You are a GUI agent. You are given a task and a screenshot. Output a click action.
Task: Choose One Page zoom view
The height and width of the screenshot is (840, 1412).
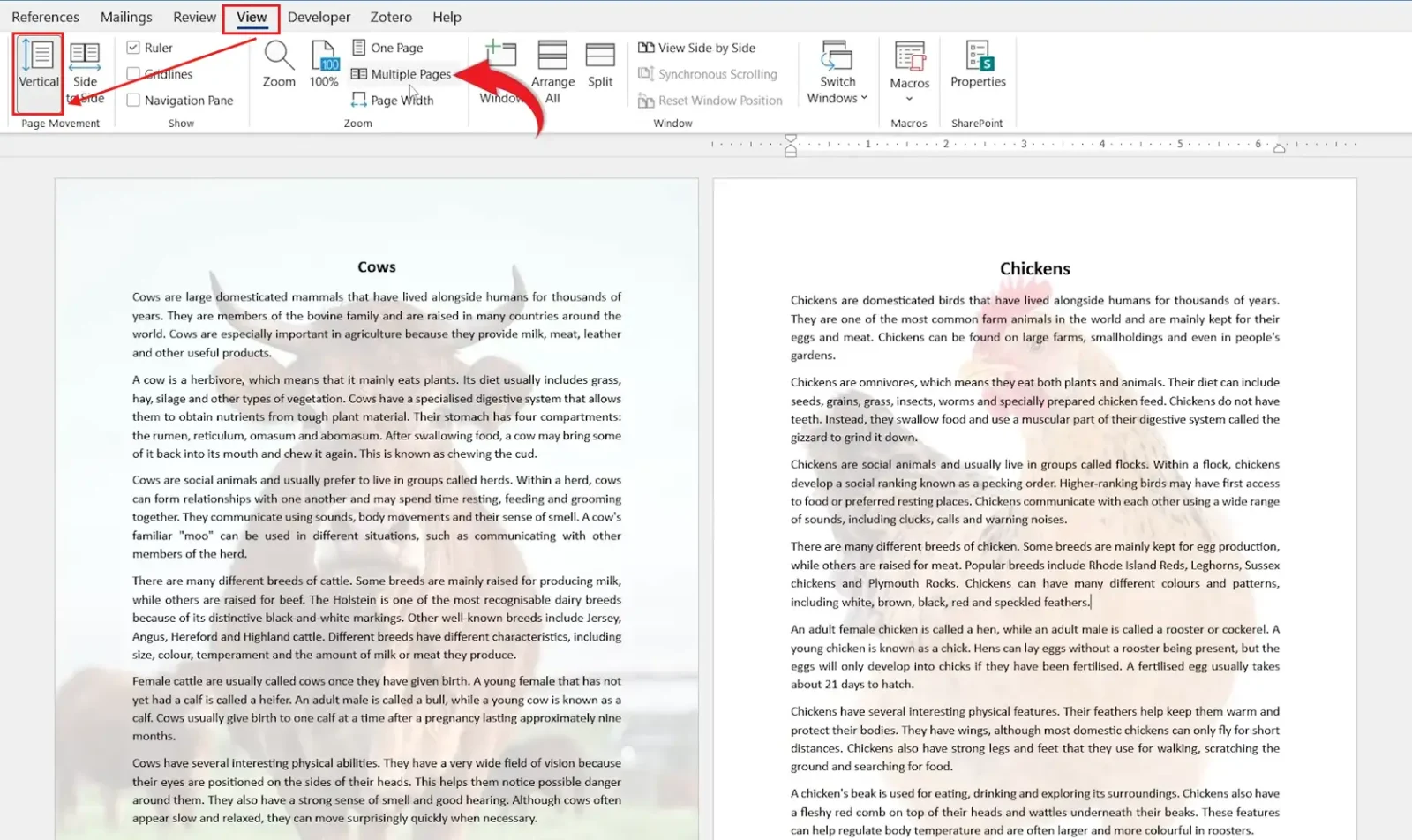pyautogui.click(x=387, y=48)
